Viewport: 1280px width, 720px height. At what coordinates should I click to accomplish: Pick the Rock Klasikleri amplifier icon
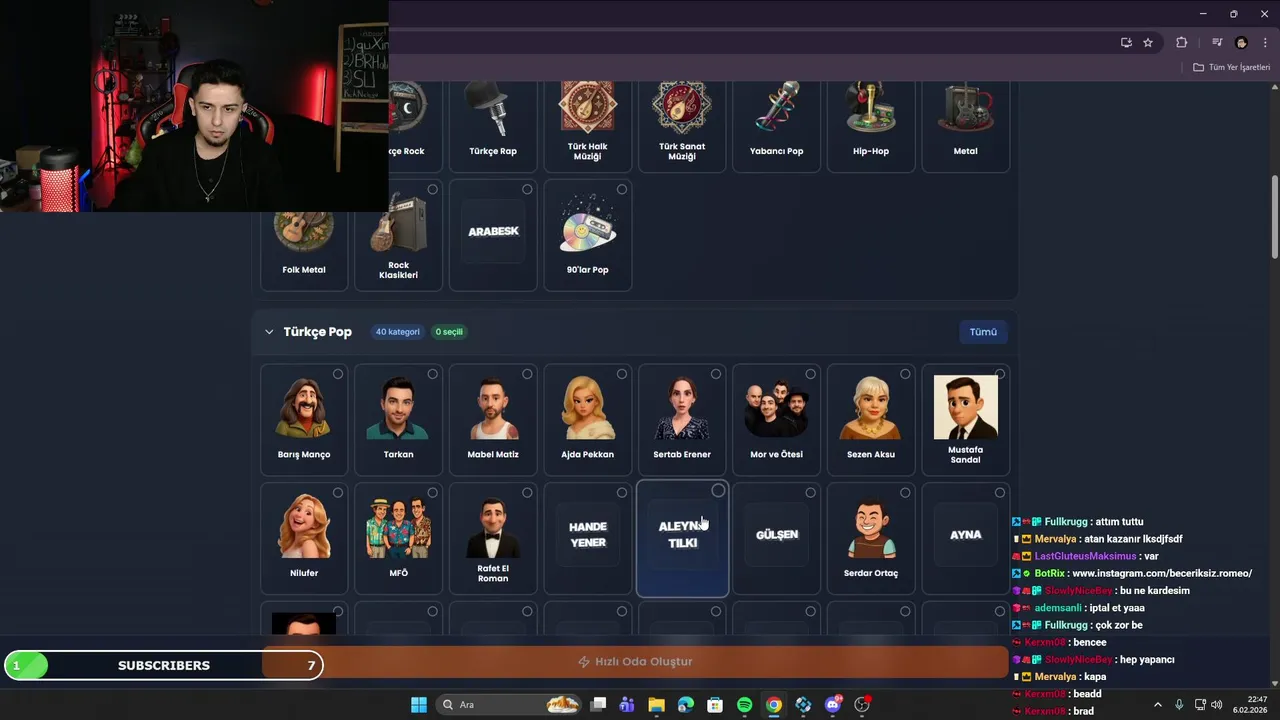coord(398,224)
